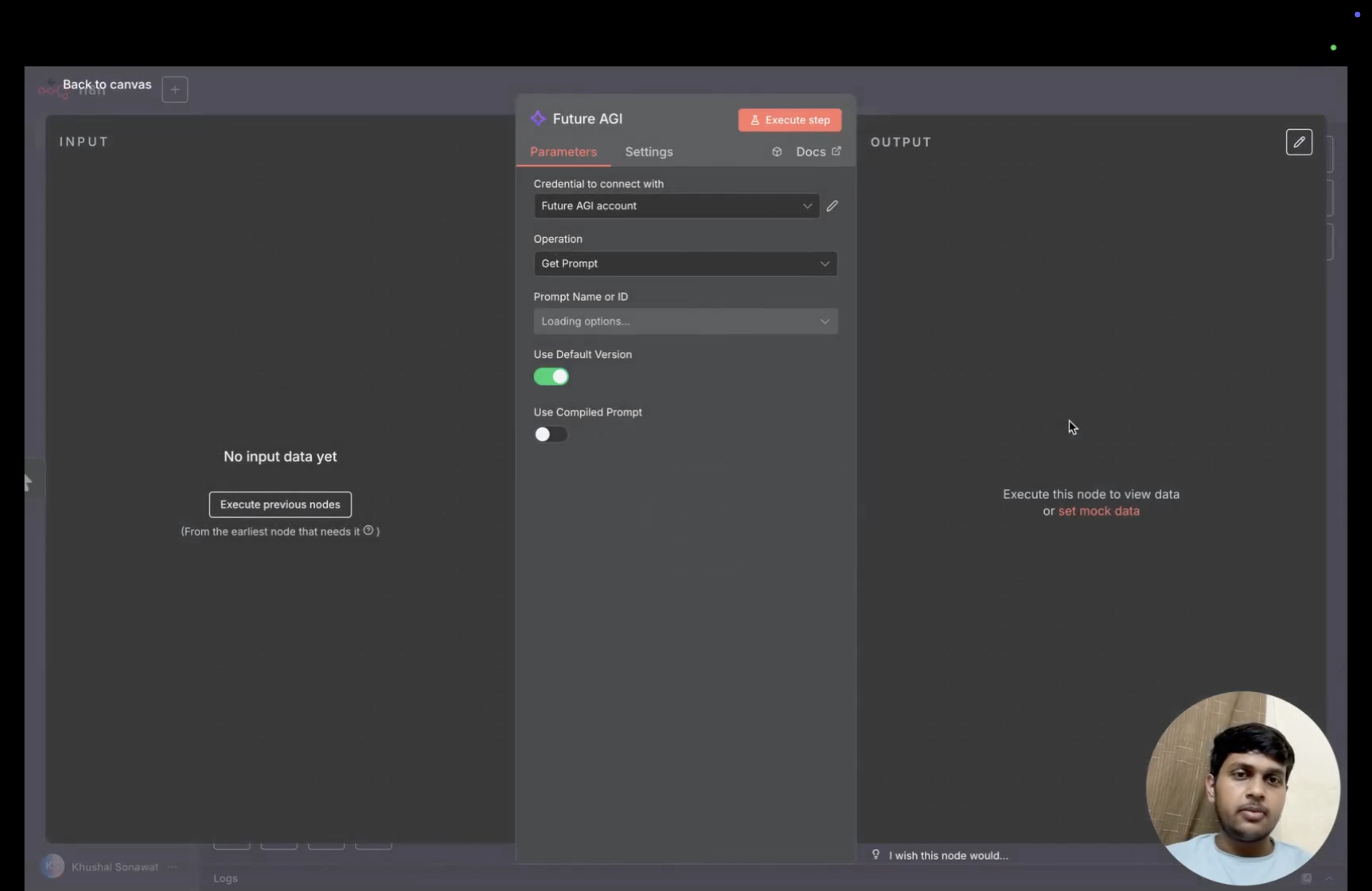Open the Prompt Name or ID dropdown
The width and height of the screenshot is (1372, 891).
[685, 321]
